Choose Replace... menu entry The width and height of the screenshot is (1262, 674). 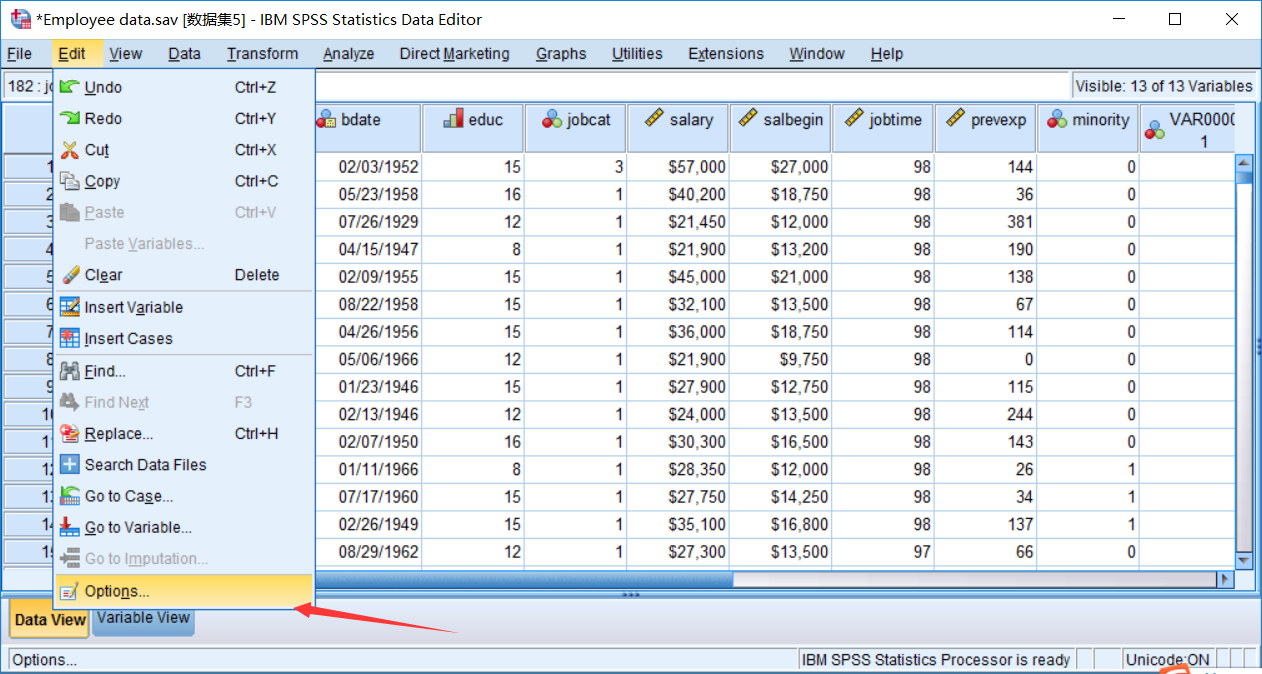[184, 433]
